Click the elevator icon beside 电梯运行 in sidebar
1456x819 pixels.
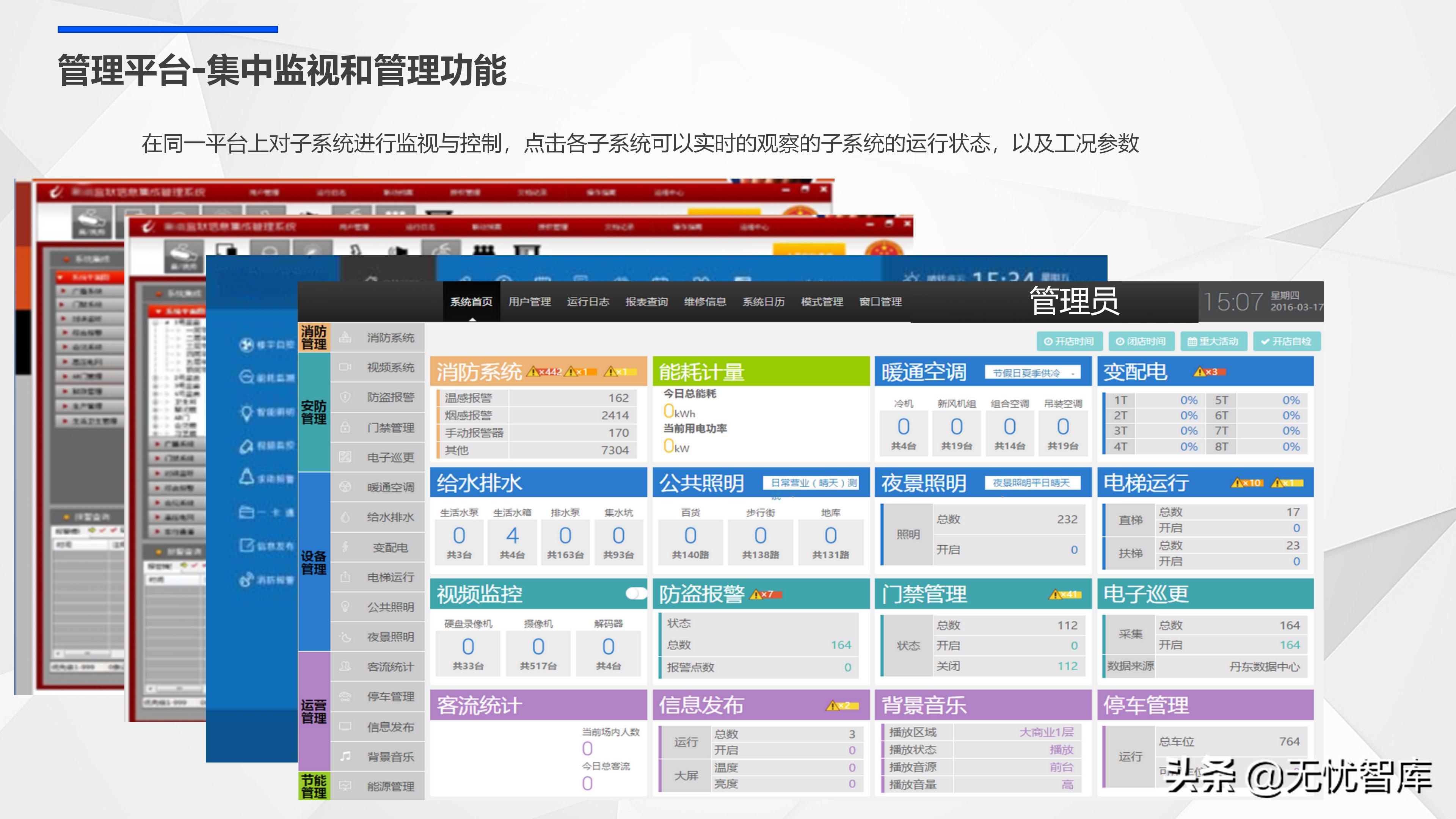pyautogui.click(x=345, y=577)
